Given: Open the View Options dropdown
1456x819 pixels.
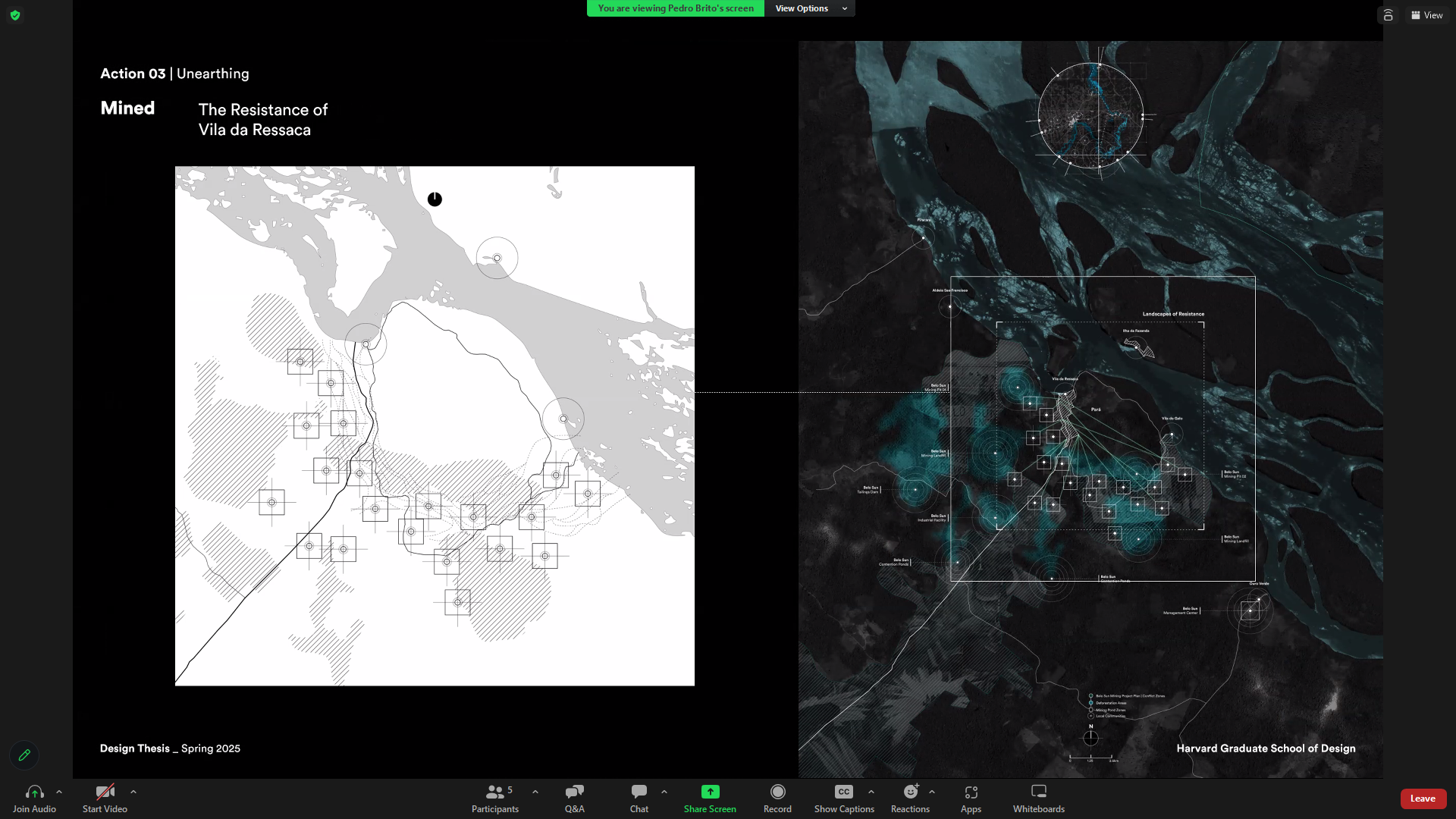Looking at the screenshot, I should (x=810, y=8).
